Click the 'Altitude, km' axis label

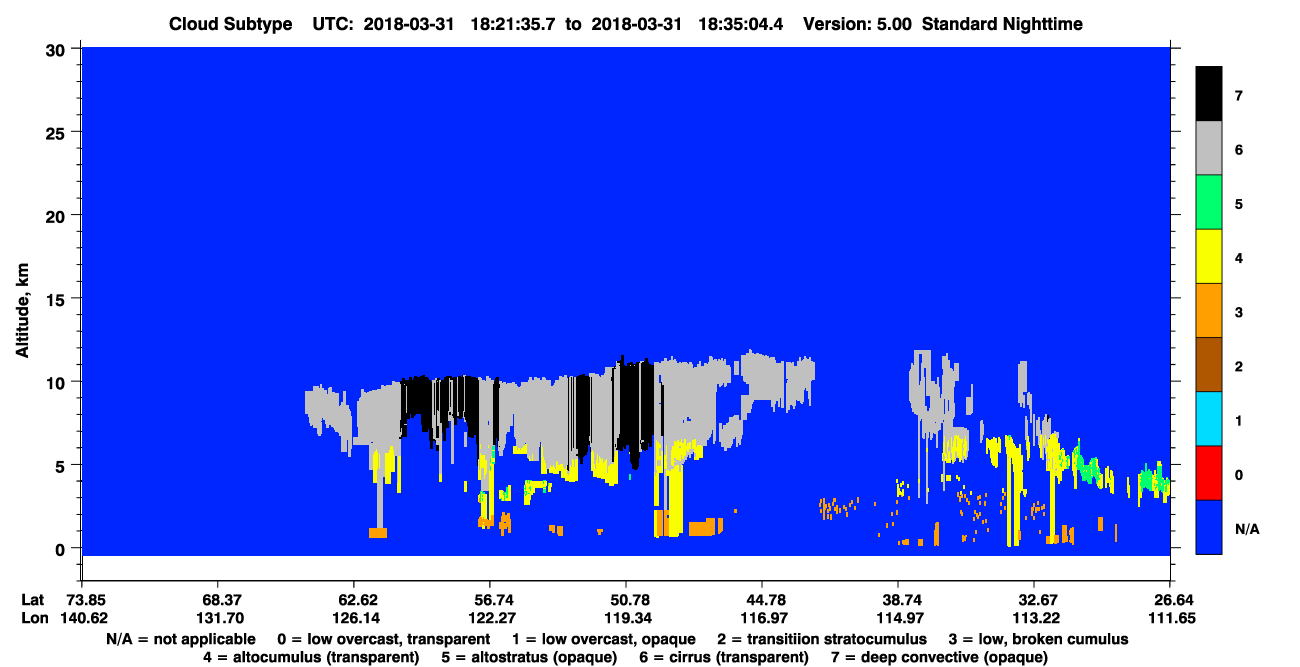(22, 312)
